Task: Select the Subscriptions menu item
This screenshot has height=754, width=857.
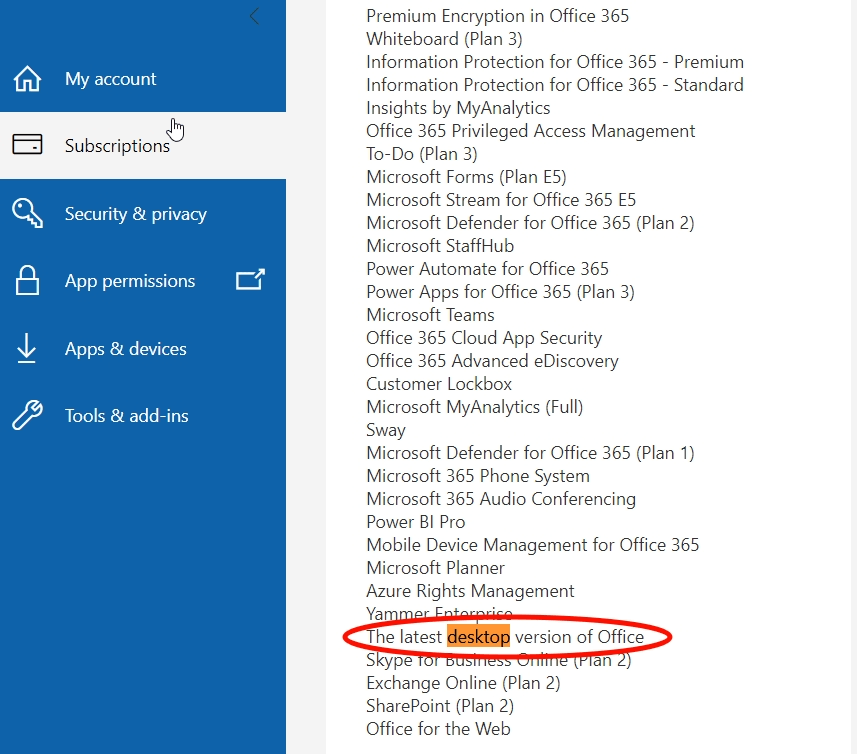Action: 143,145
